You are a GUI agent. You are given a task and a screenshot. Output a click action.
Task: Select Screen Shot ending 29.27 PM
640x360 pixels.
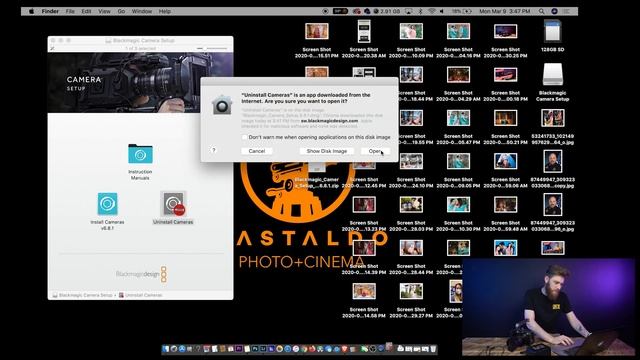411,291
